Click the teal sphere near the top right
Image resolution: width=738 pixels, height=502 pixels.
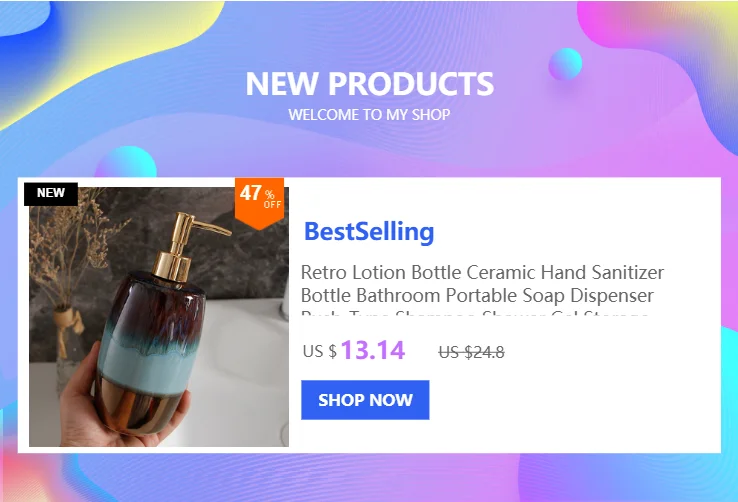click(565, 64)
